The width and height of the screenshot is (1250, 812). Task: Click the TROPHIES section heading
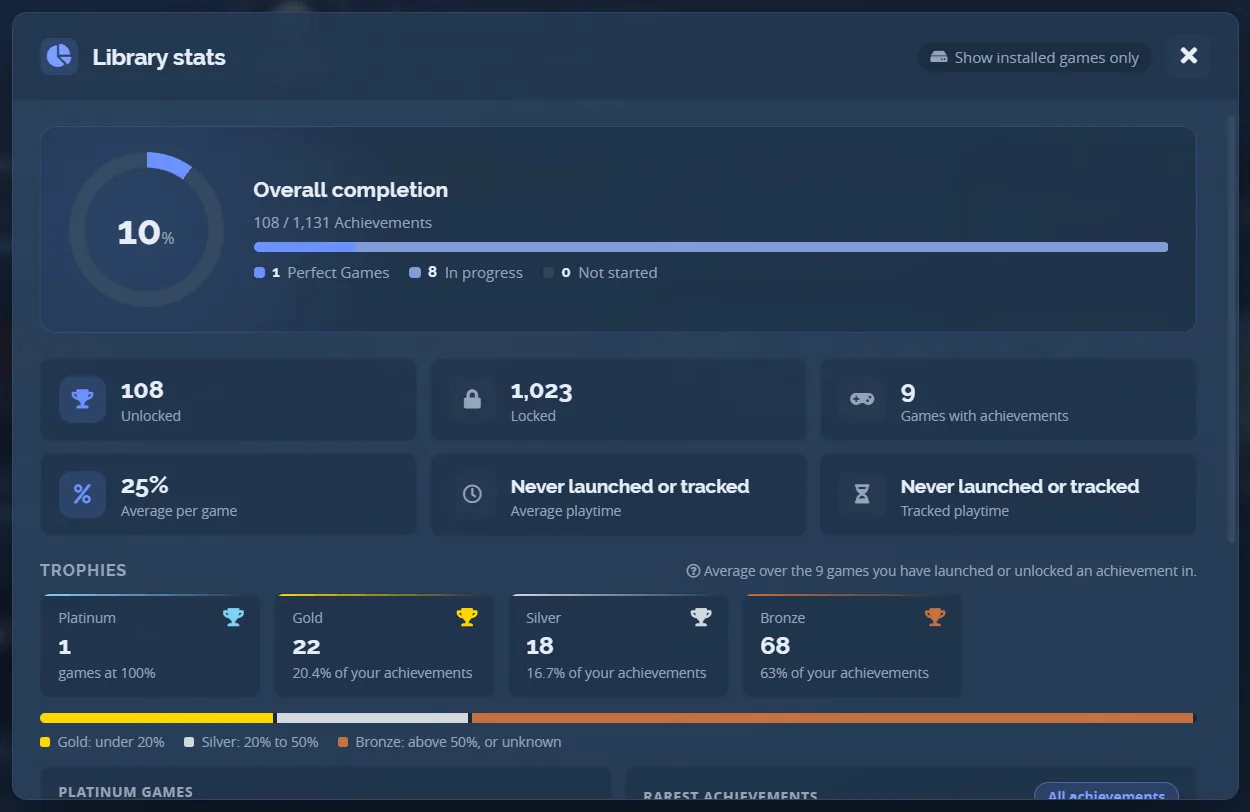(x=83, y=570)
